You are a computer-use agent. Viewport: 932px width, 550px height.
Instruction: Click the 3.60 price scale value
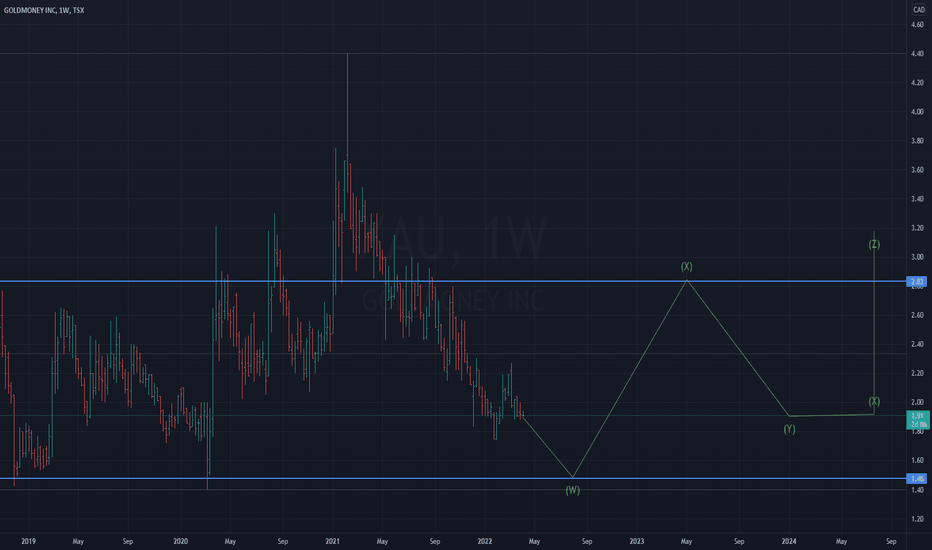point(917,170)
